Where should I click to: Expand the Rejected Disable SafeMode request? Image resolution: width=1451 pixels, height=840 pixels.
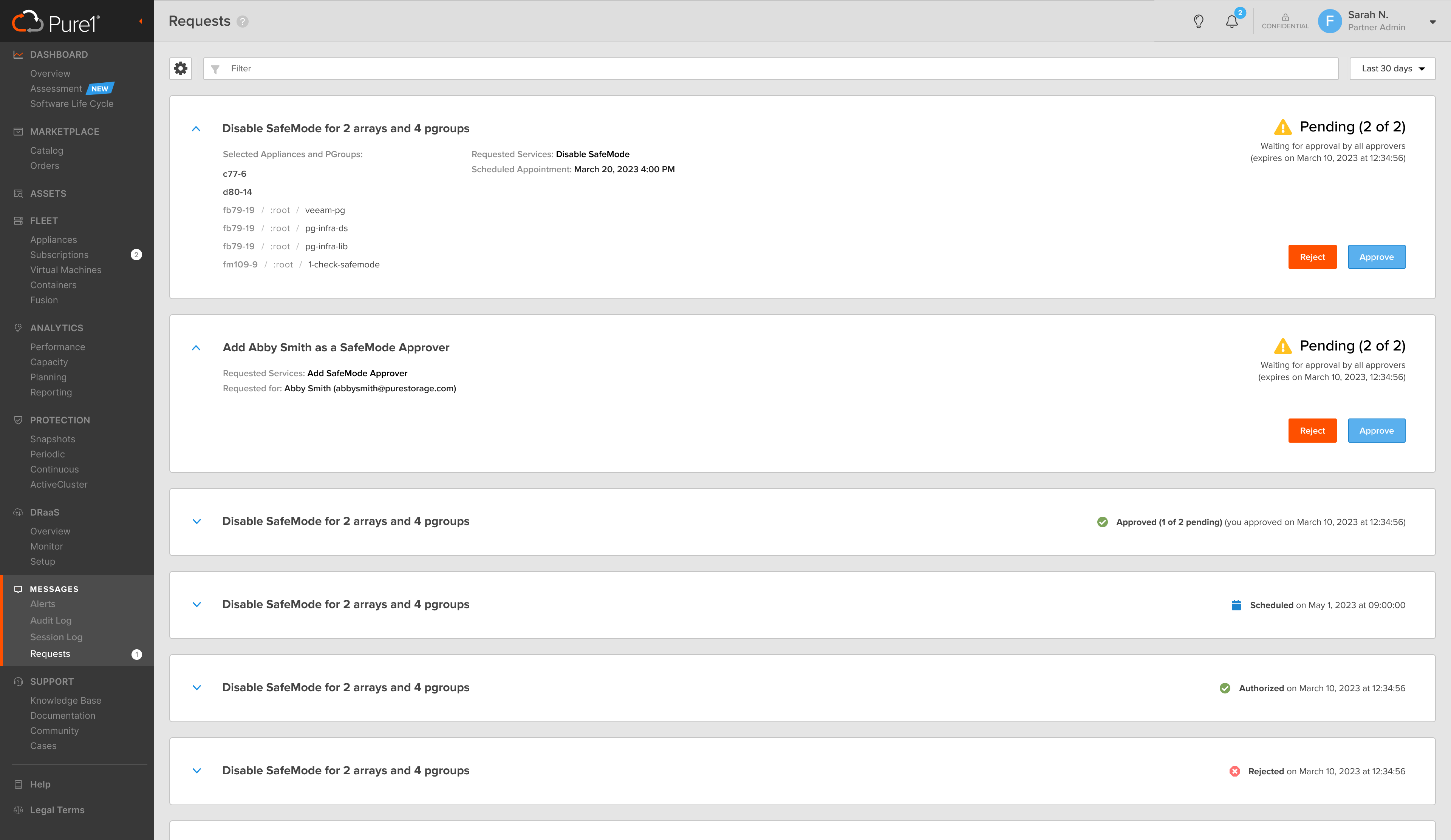(196, 771)
